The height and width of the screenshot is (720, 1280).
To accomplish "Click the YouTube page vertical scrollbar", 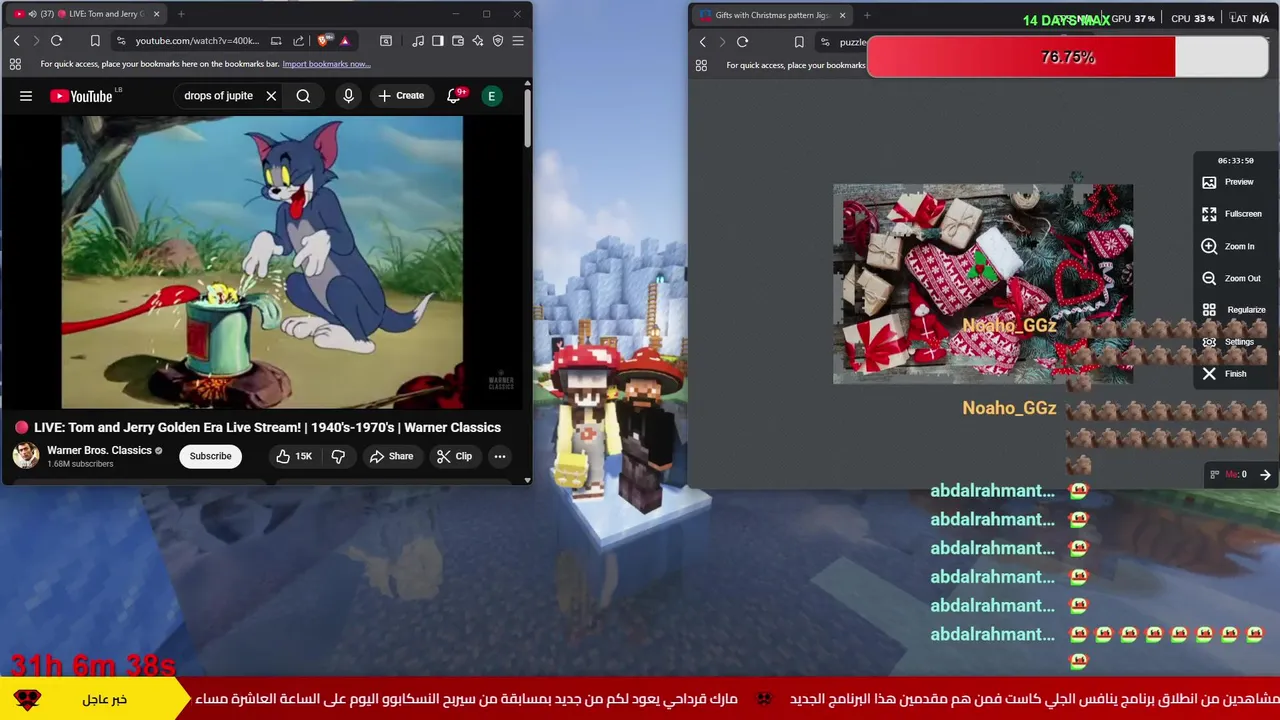I will click(x=528, y=120).
